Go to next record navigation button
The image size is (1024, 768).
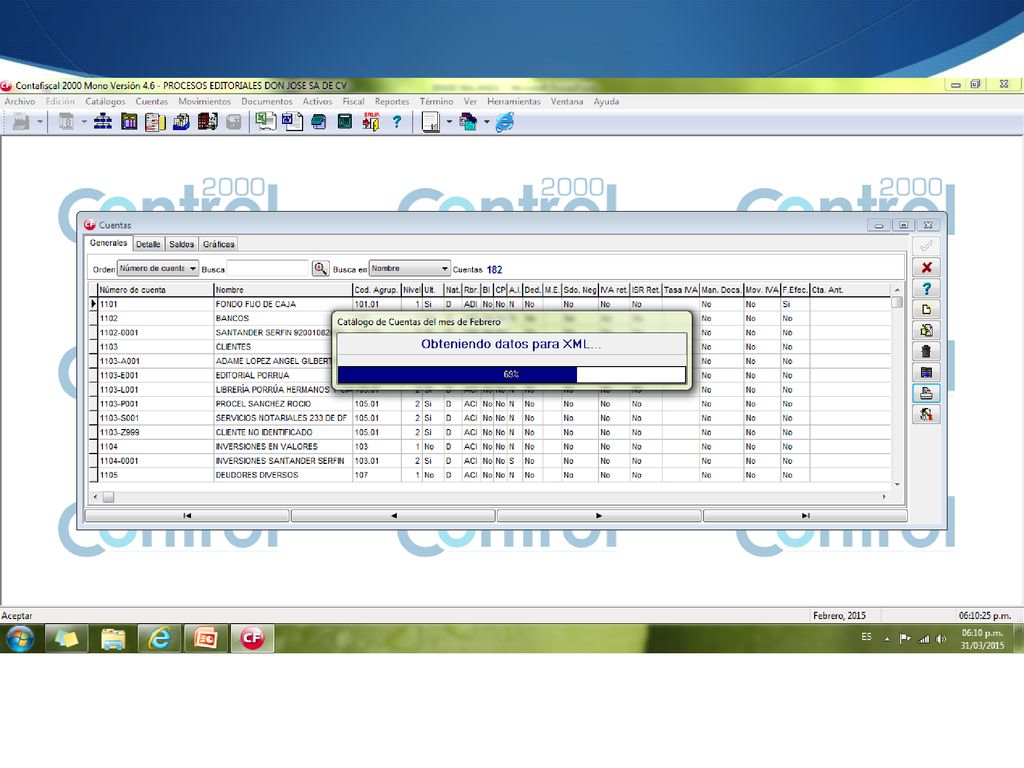coord(600,515)
